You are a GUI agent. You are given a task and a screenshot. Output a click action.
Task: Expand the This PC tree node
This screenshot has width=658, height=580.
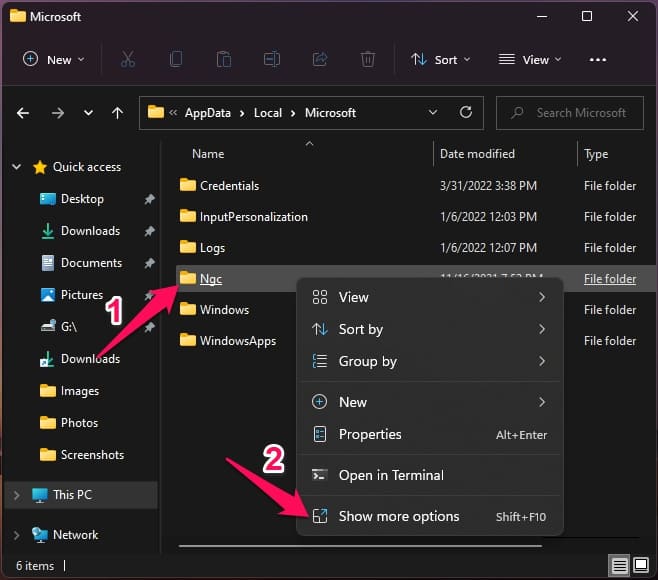(x=16, y=494)
